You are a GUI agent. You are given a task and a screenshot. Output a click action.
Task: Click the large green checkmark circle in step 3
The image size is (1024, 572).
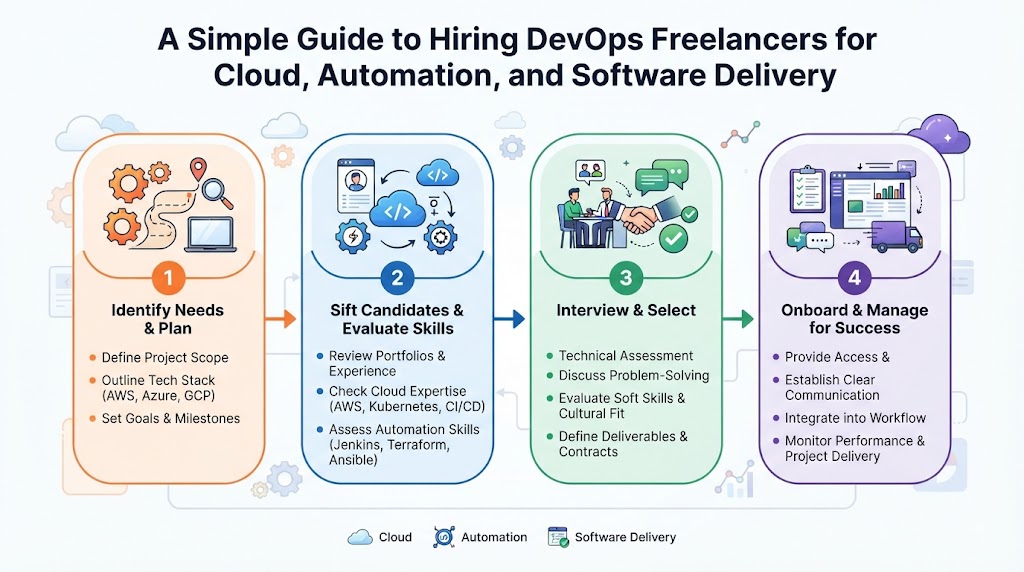[x=673, y=238]
